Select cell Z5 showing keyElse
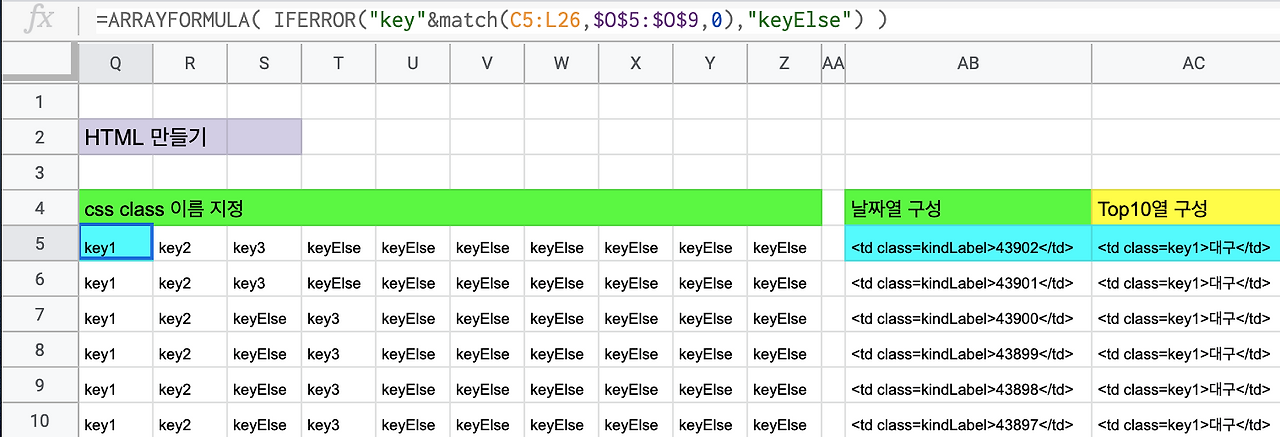Viewport: 1280px width, 437px height. [x=784, y=243]
